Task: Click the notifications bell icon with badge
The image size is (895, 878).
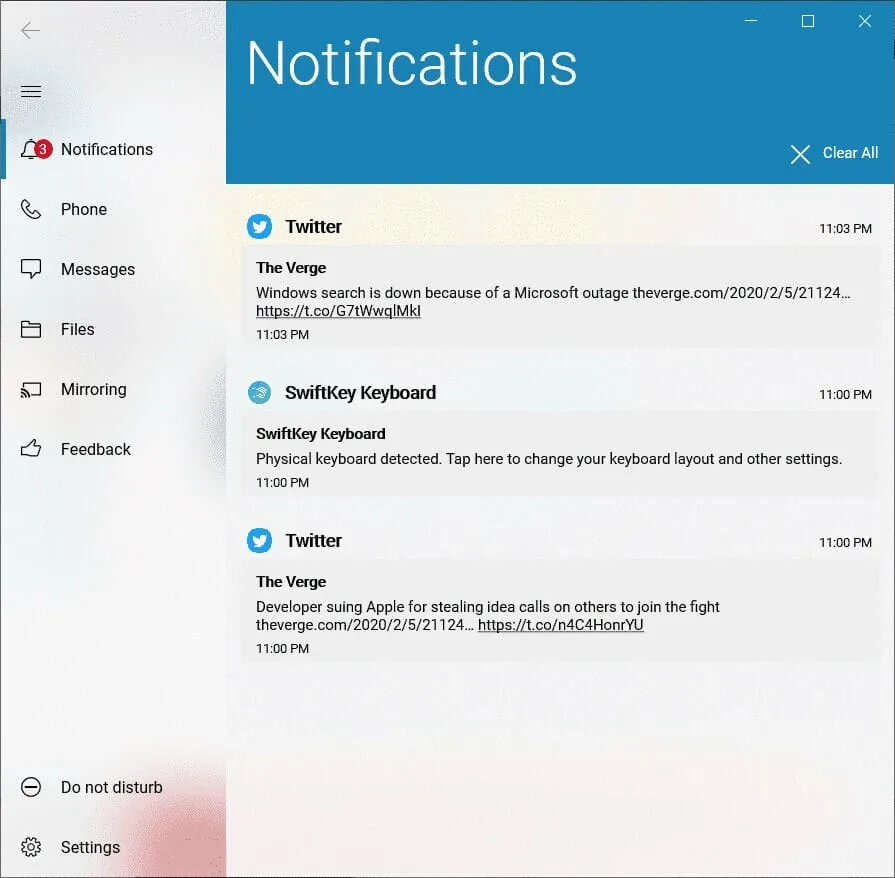Action: [x=35, y=149]
